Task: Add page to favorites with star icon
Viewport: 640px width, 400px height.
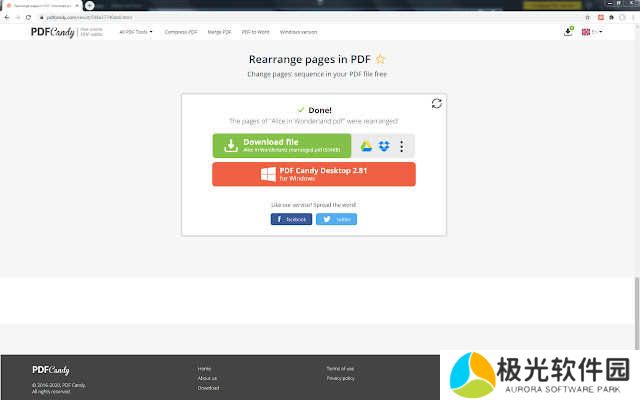Action: 380,59
